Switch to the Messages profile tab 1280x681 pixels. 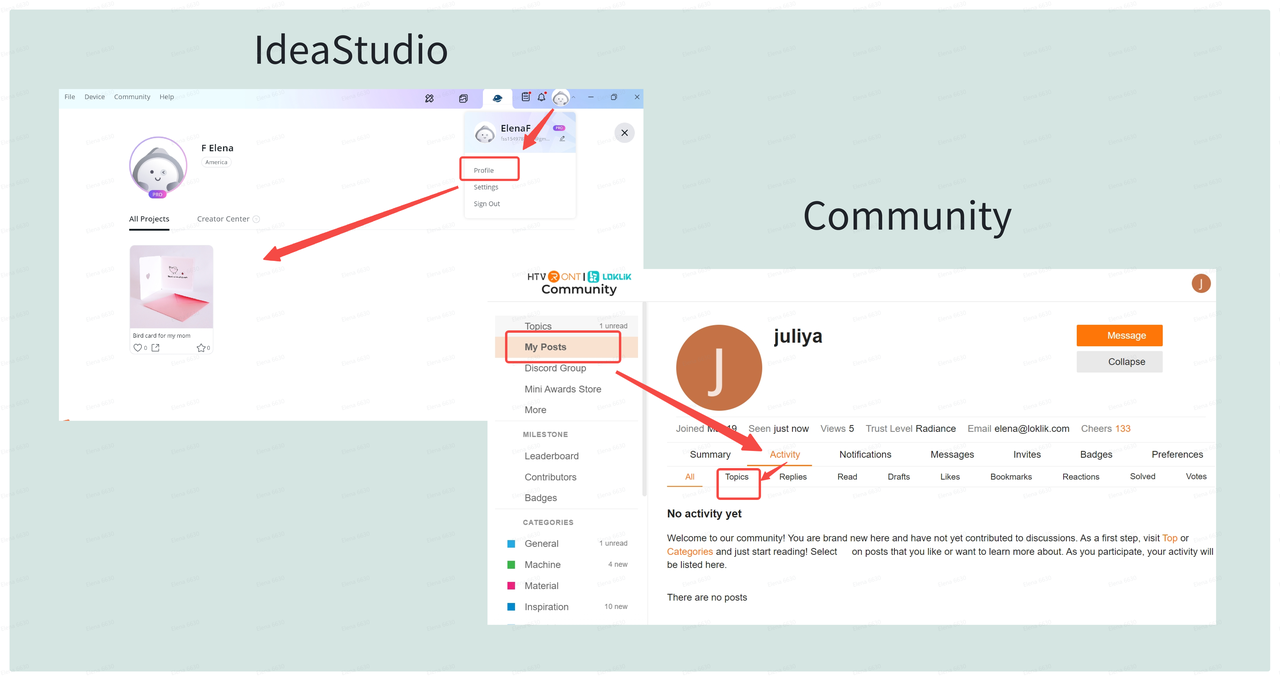tap(952, 455)
